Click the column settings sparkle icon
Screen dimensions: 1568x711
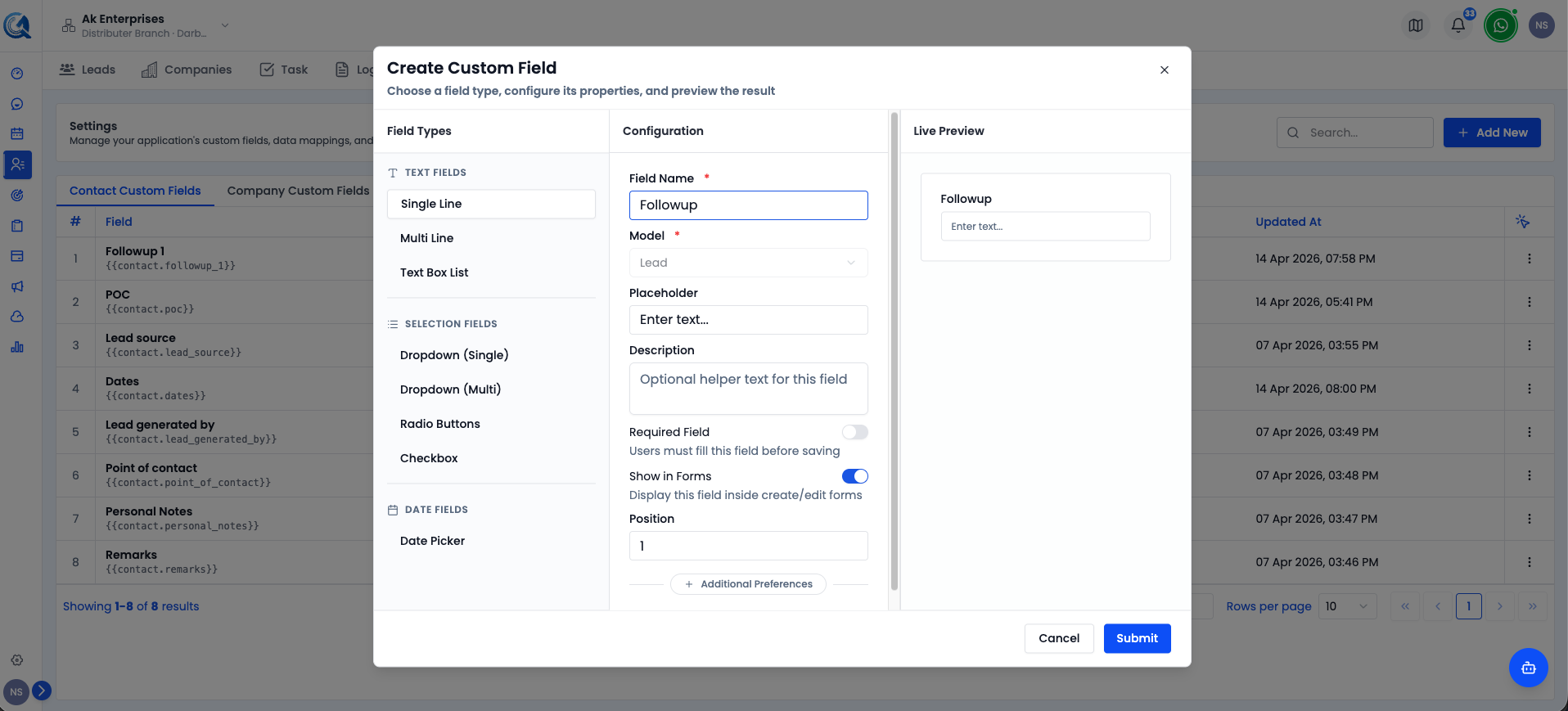pos(1522,222)
